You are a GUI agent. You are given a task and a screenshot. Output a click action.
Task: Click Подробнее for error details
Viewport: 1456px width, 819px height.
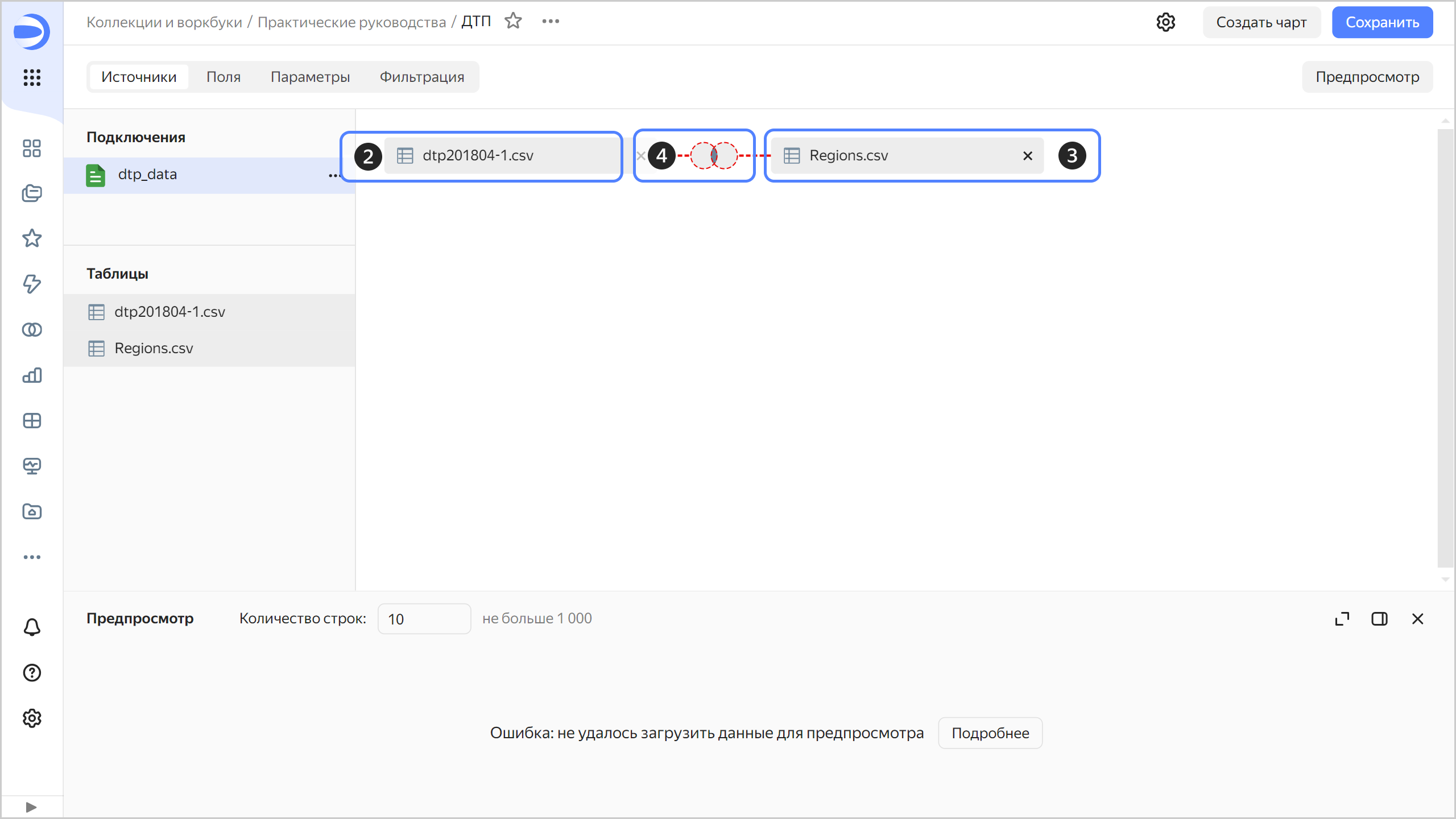click(x=990, y=733)
